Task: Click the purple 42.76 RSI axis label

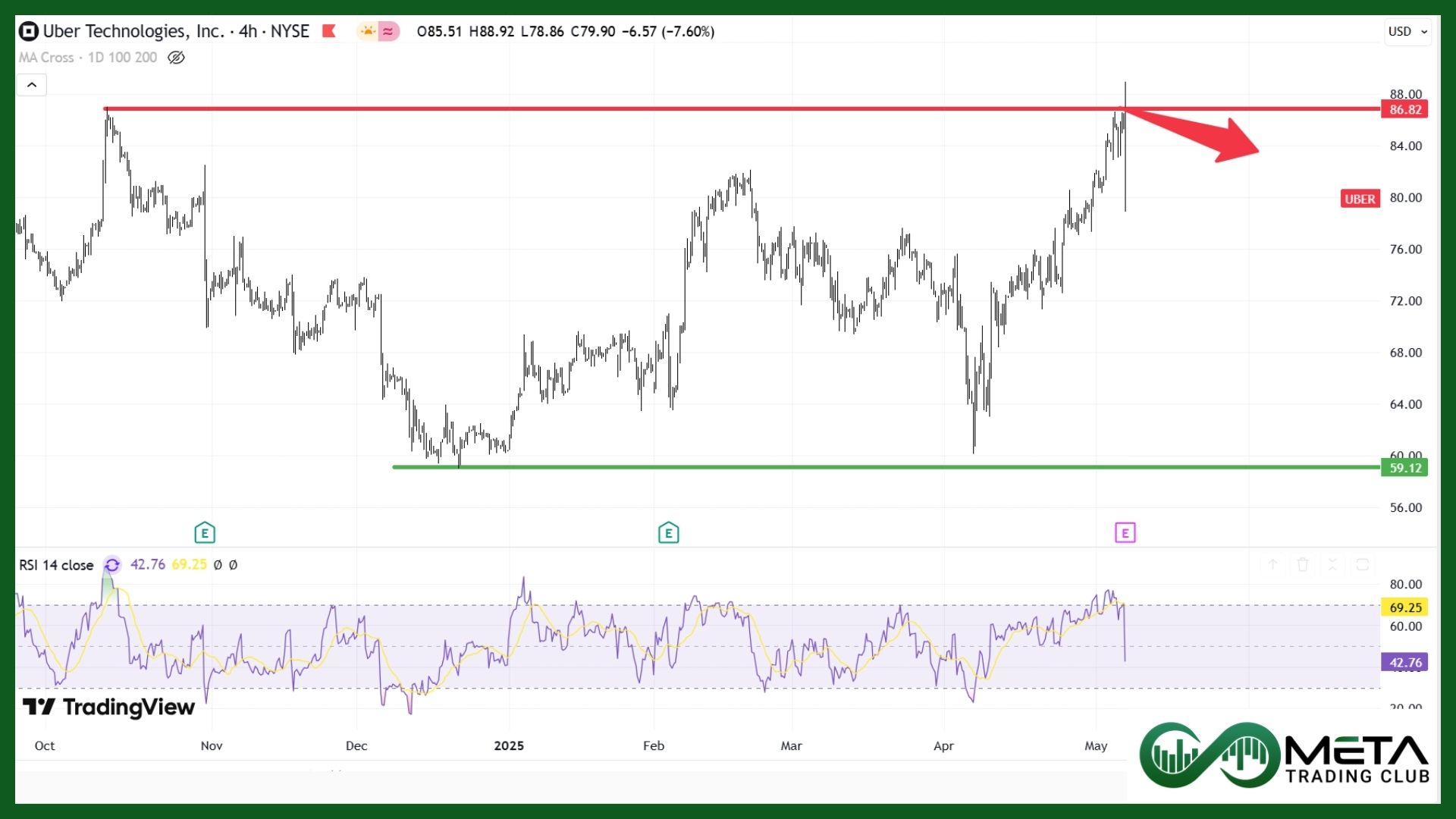Action: [1405, 662]
